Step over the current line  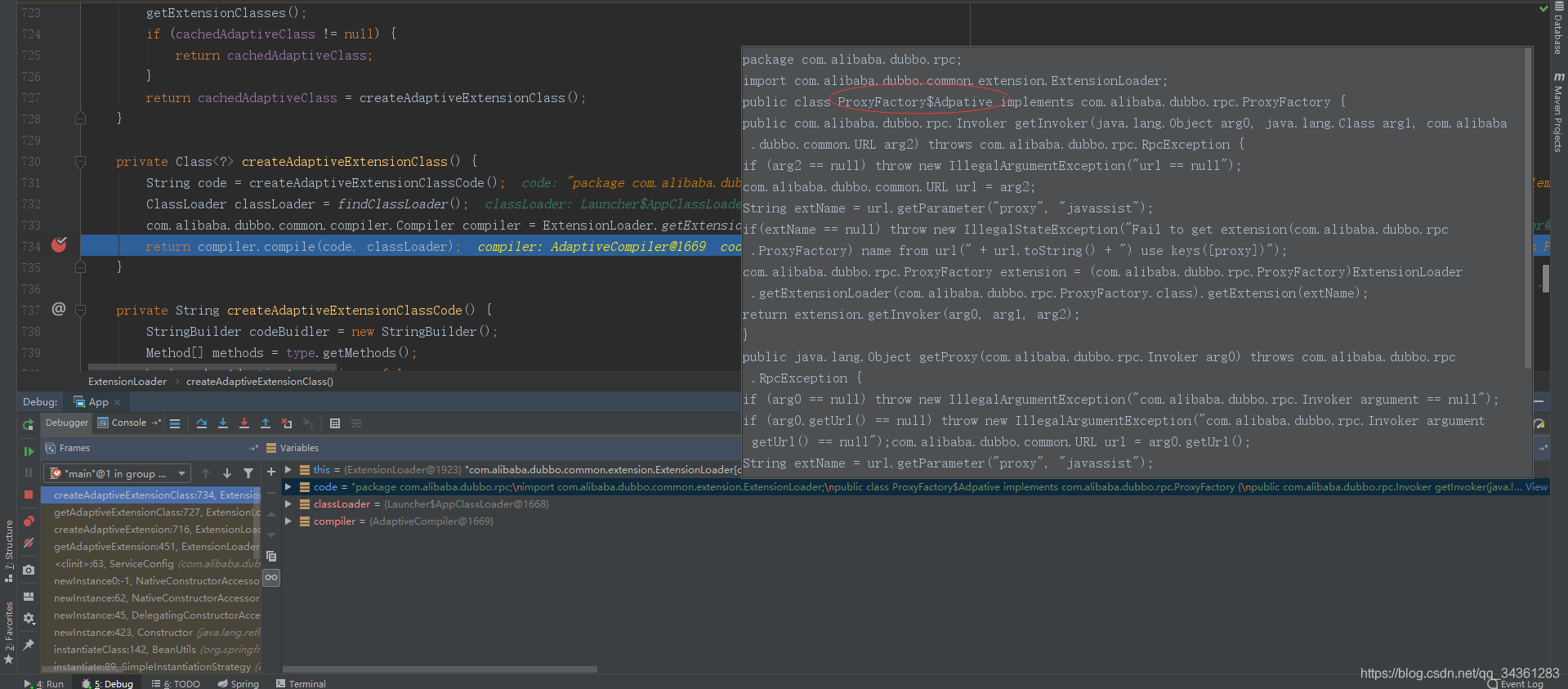coord(202,423)
